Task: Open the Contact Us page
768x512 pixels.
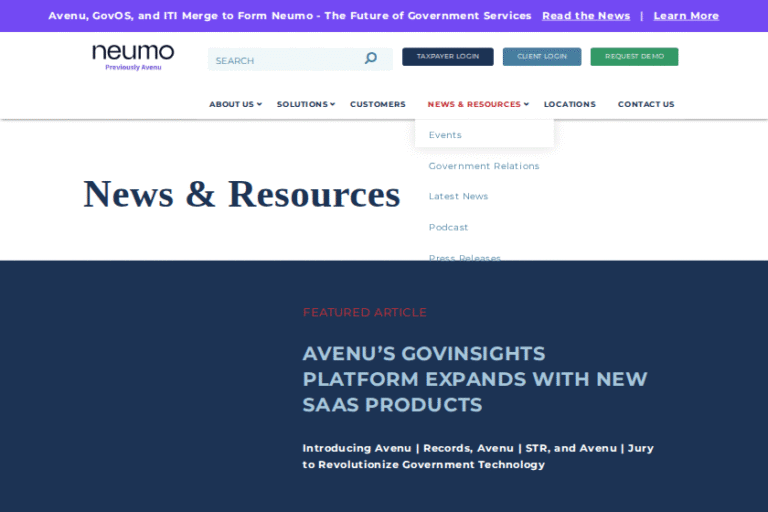Action: tap(646, 104)
